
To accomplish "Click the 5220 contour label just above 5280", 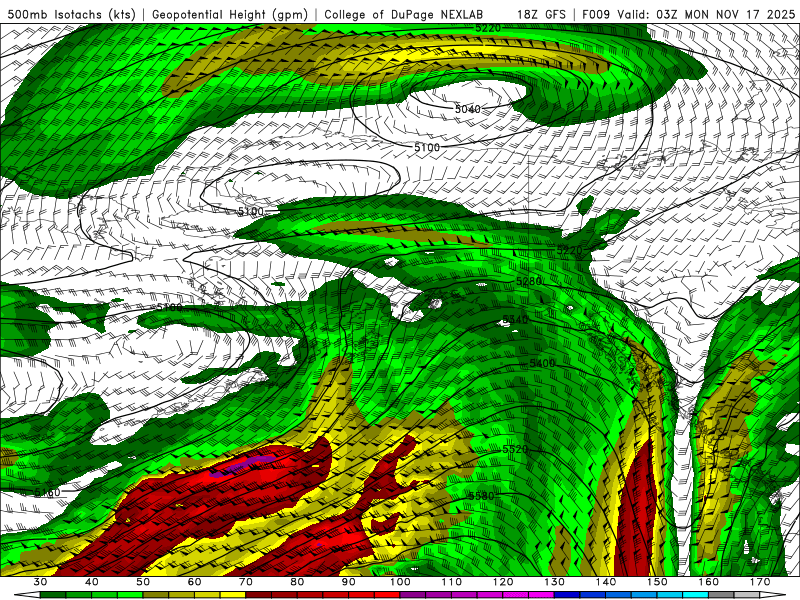I will tap(569, 250).
